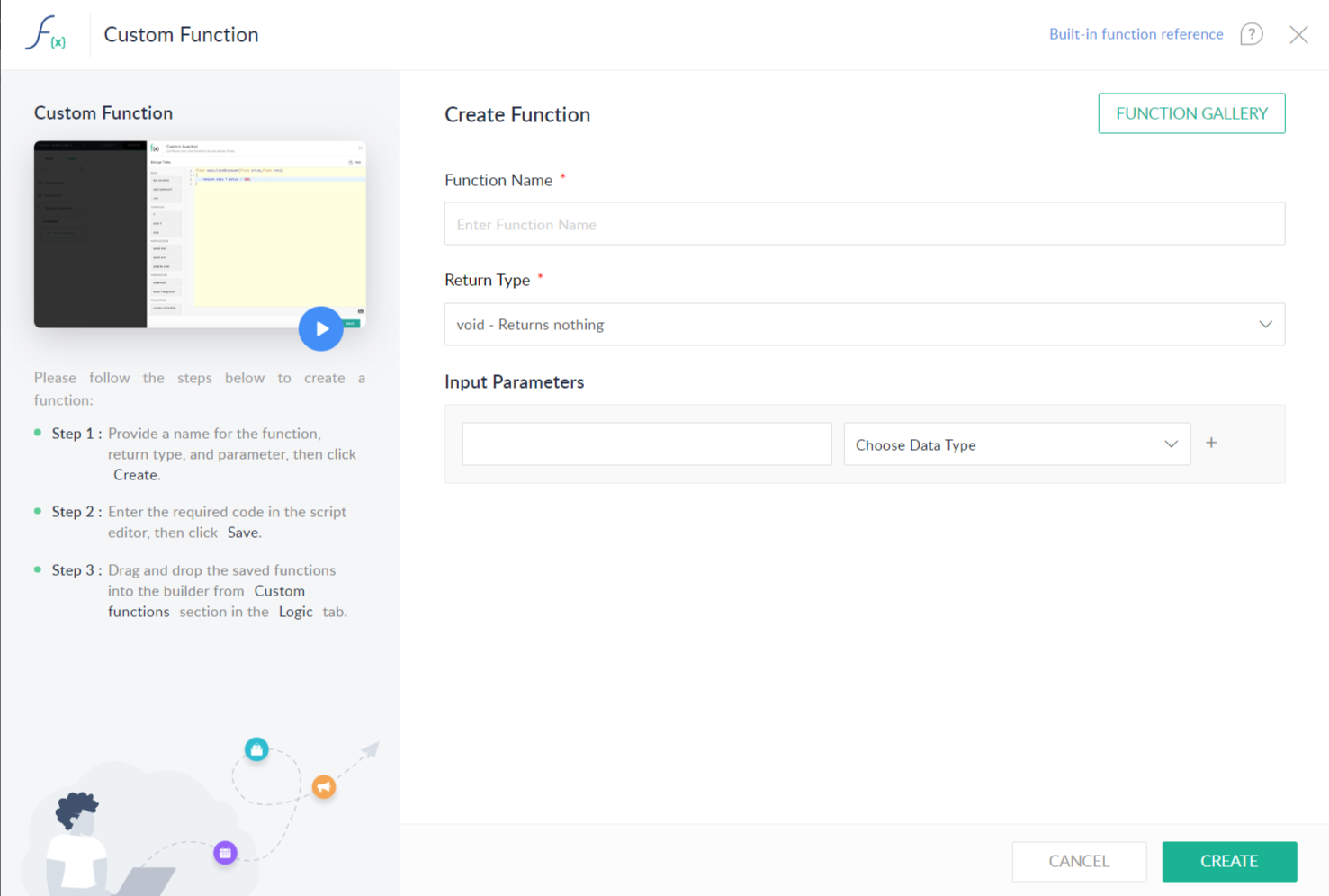Click the plus icon to add another parameter

point(1211,443)
